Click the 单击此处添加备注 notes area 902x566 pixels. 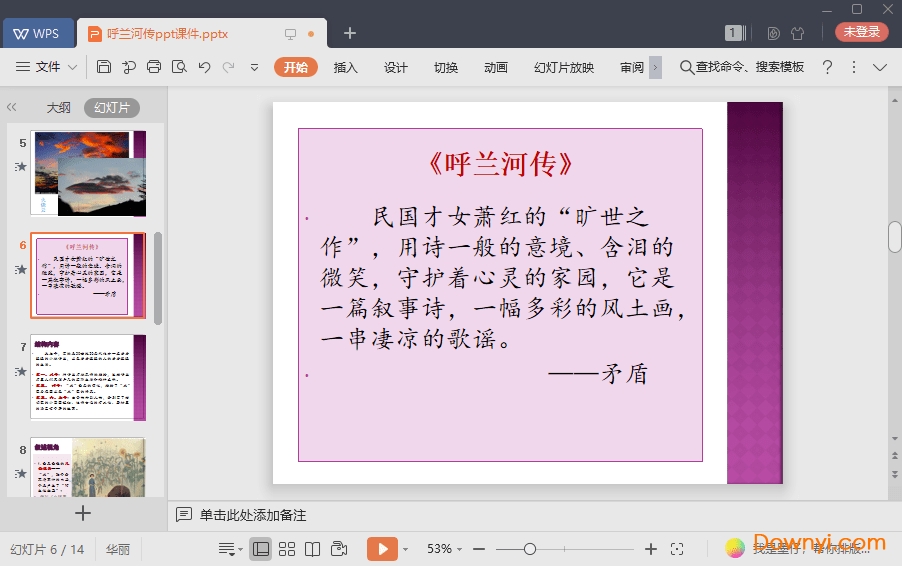click(253, 515)
